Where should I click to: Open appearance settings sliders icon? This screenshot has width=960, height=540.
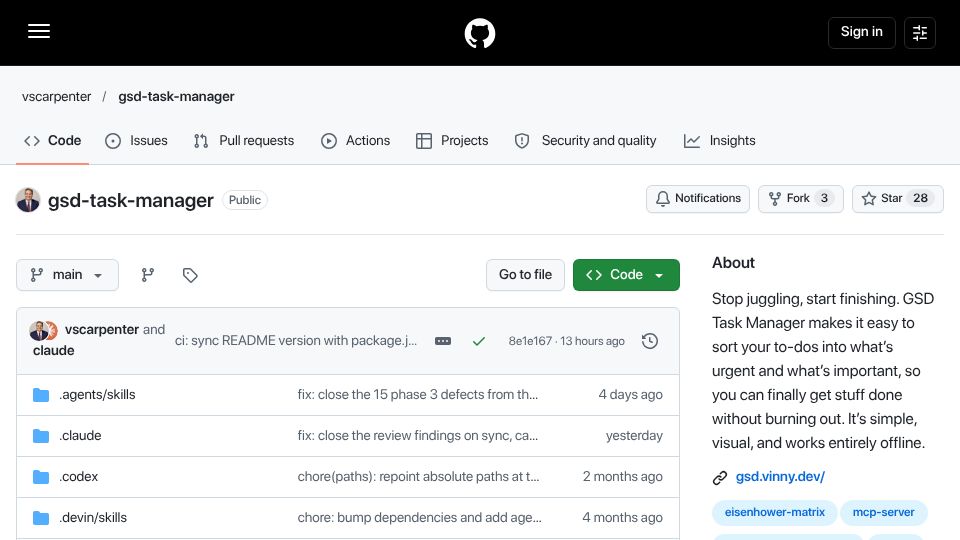pos(920,32)
